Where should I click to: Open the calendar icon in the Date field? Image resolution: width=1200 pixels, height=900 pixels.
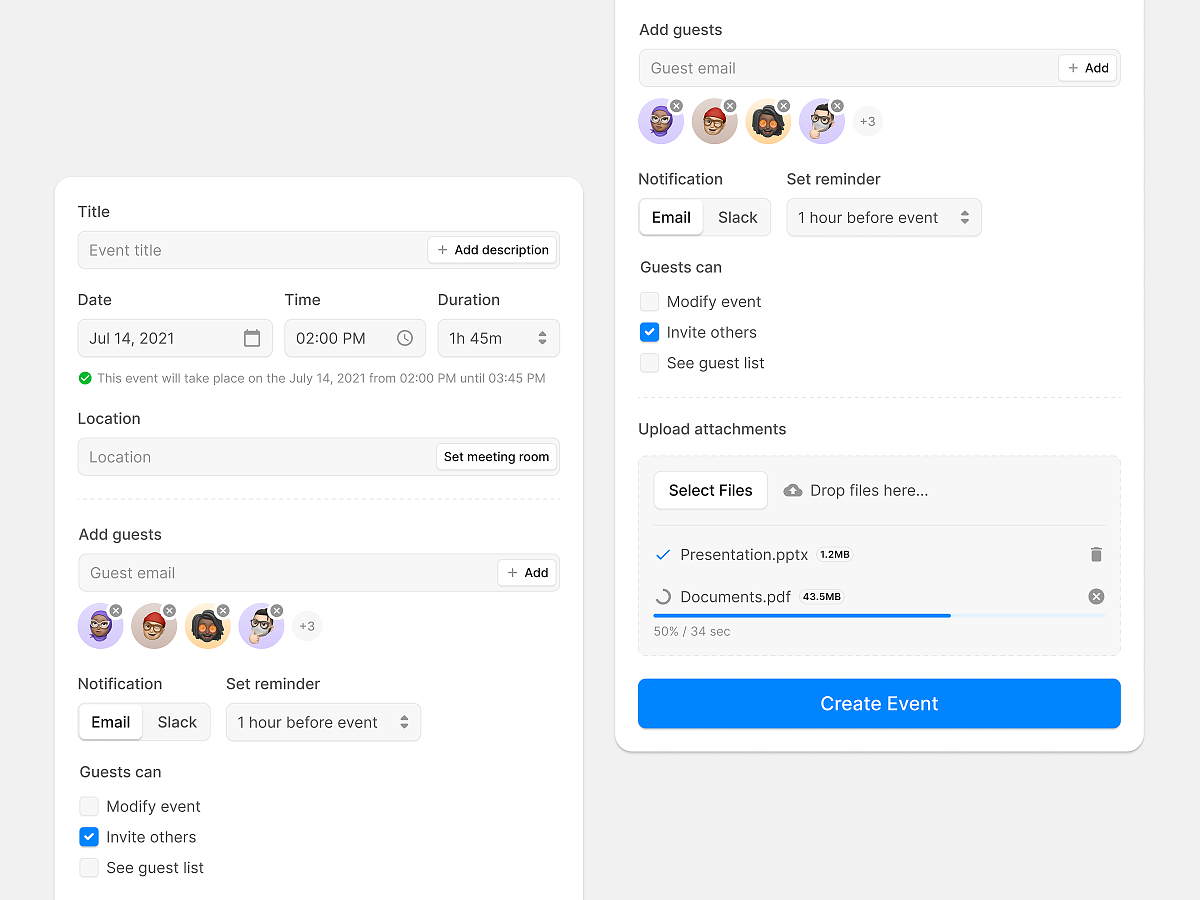[x=252, y=338]
